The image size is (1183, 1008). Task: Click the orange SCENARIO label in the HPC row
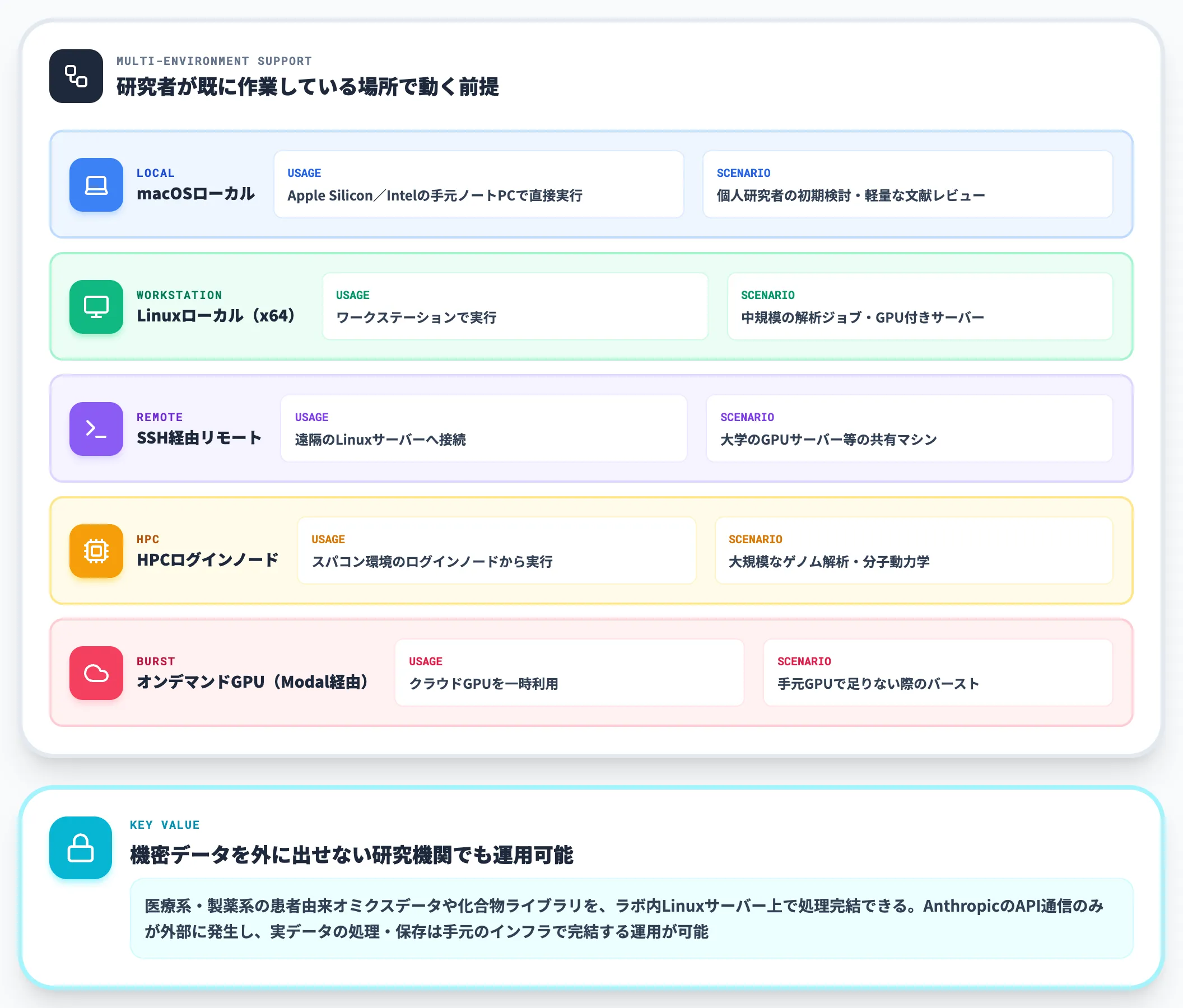pyautogui.click(x=756, y=540)
